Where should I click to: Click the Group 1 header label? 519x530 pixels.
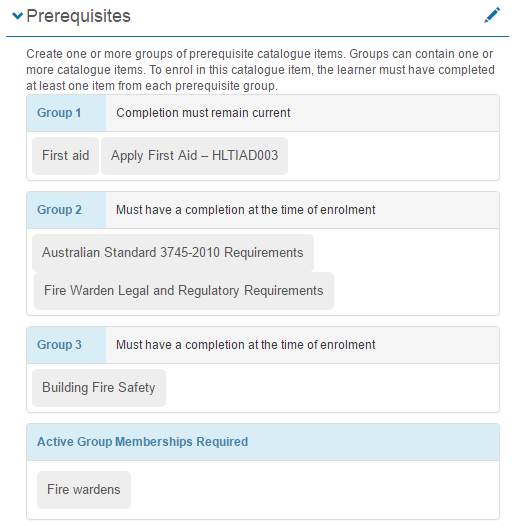click(59, 113)
